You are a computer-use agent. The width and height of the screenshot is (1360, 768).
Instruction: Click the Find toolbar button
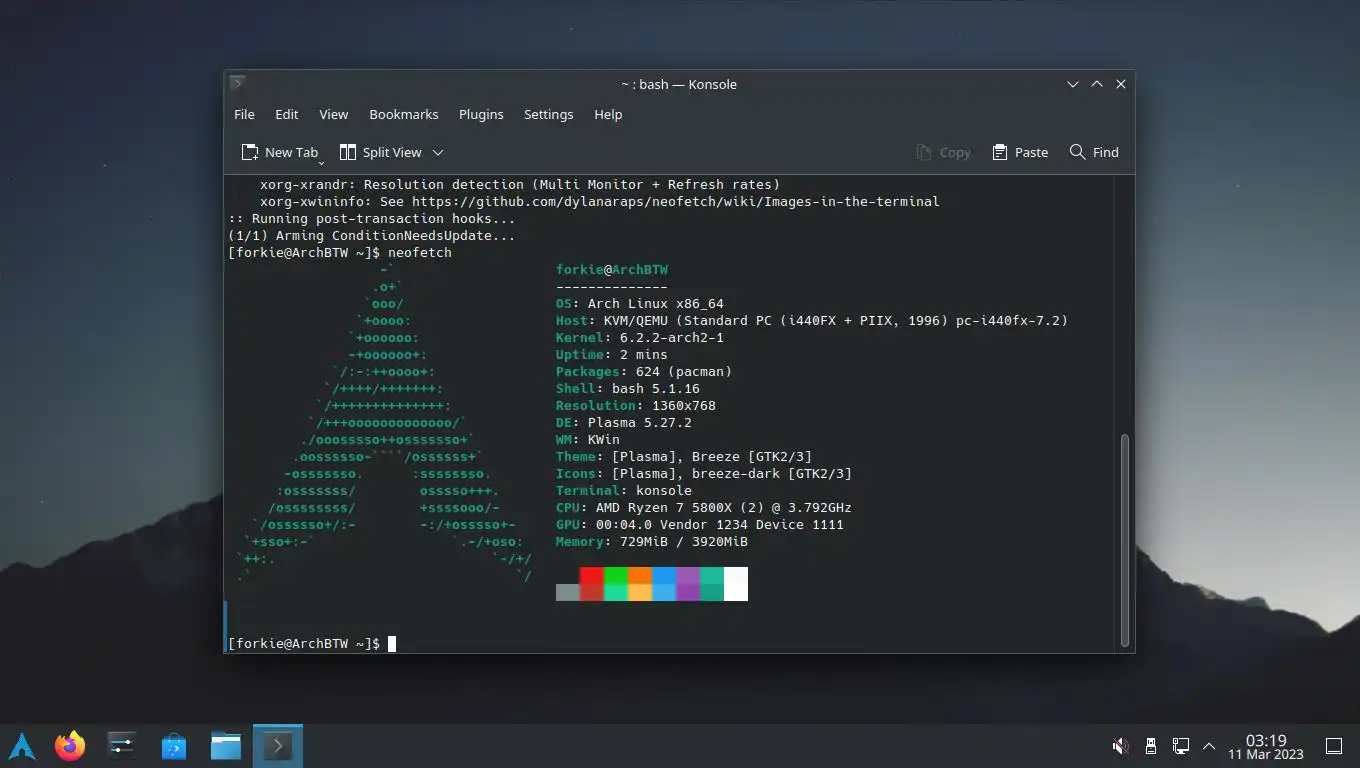[1094, 152]
